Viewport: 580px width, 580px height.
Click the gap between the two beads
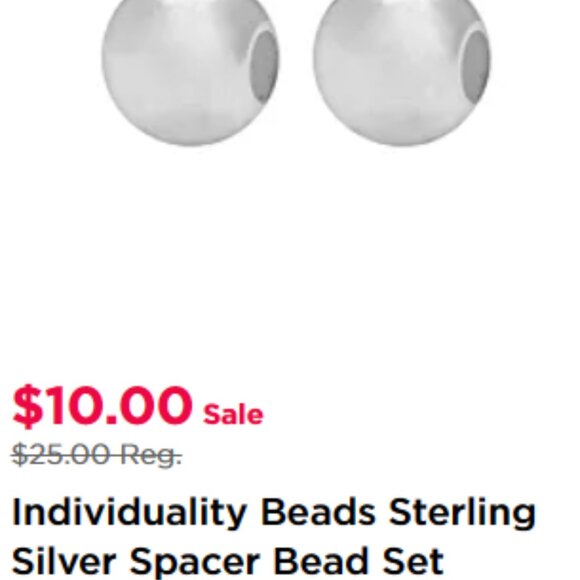pos(296,68)
